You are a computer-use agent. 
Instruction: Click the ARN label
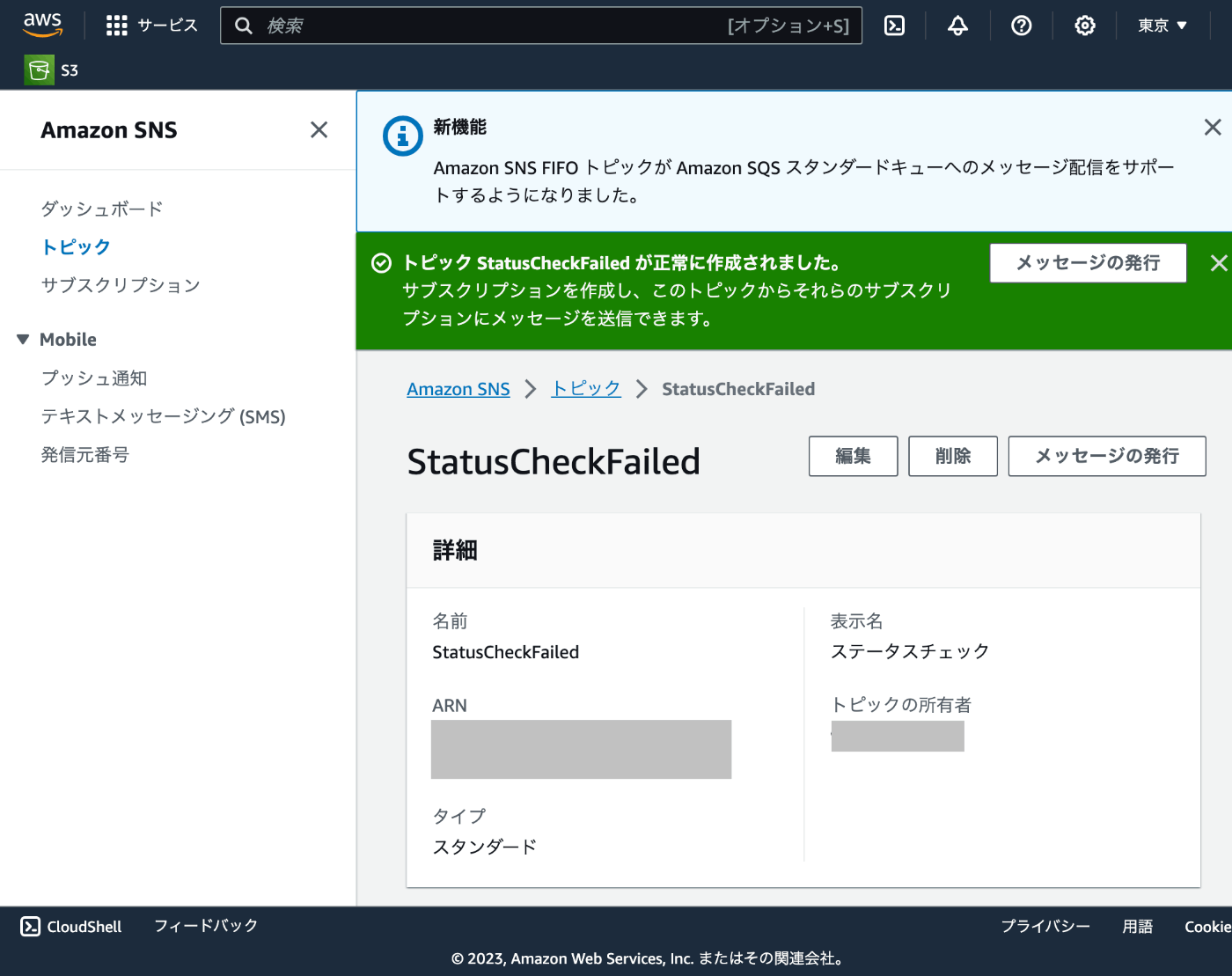tap(450, 706)
